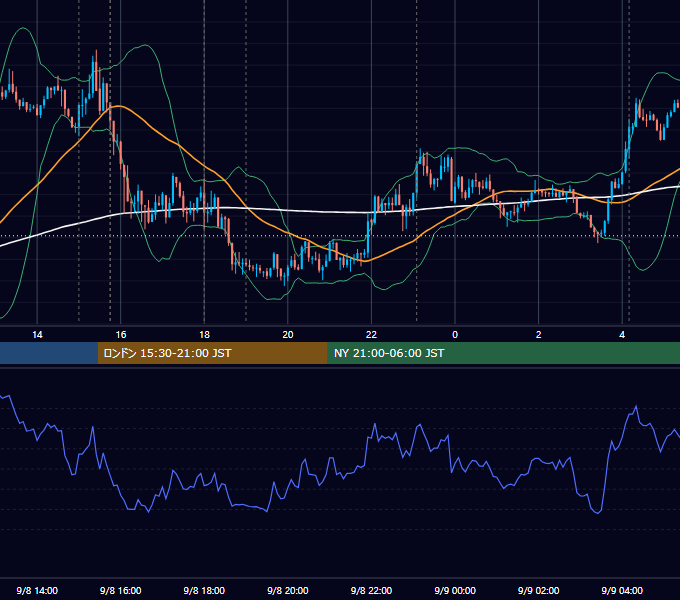Click the 14 hour label on the upper axis
680x600 pixels.
37,335
